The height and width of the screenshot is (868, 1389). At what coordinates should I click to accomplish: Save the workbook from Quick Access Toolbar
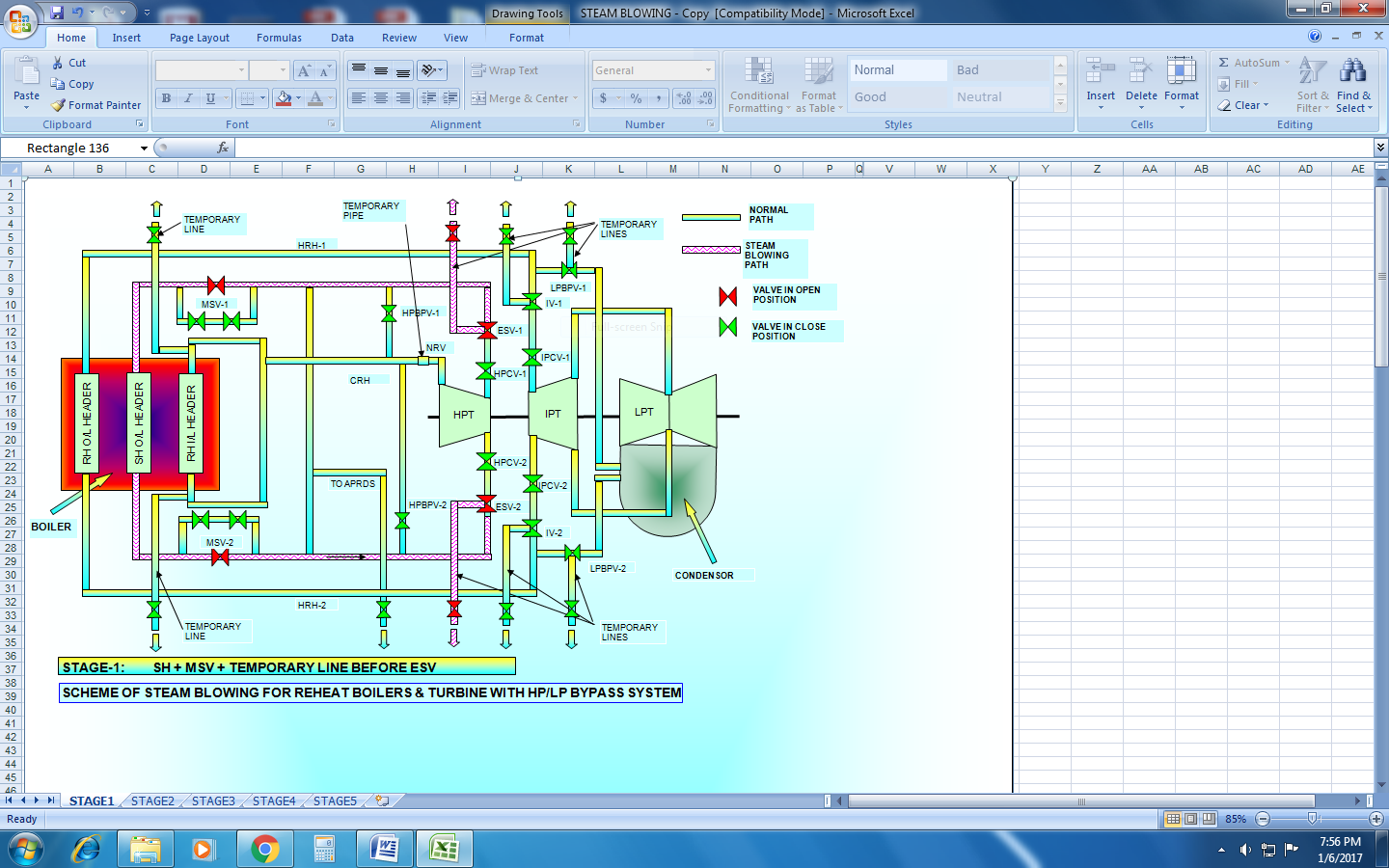57,13
